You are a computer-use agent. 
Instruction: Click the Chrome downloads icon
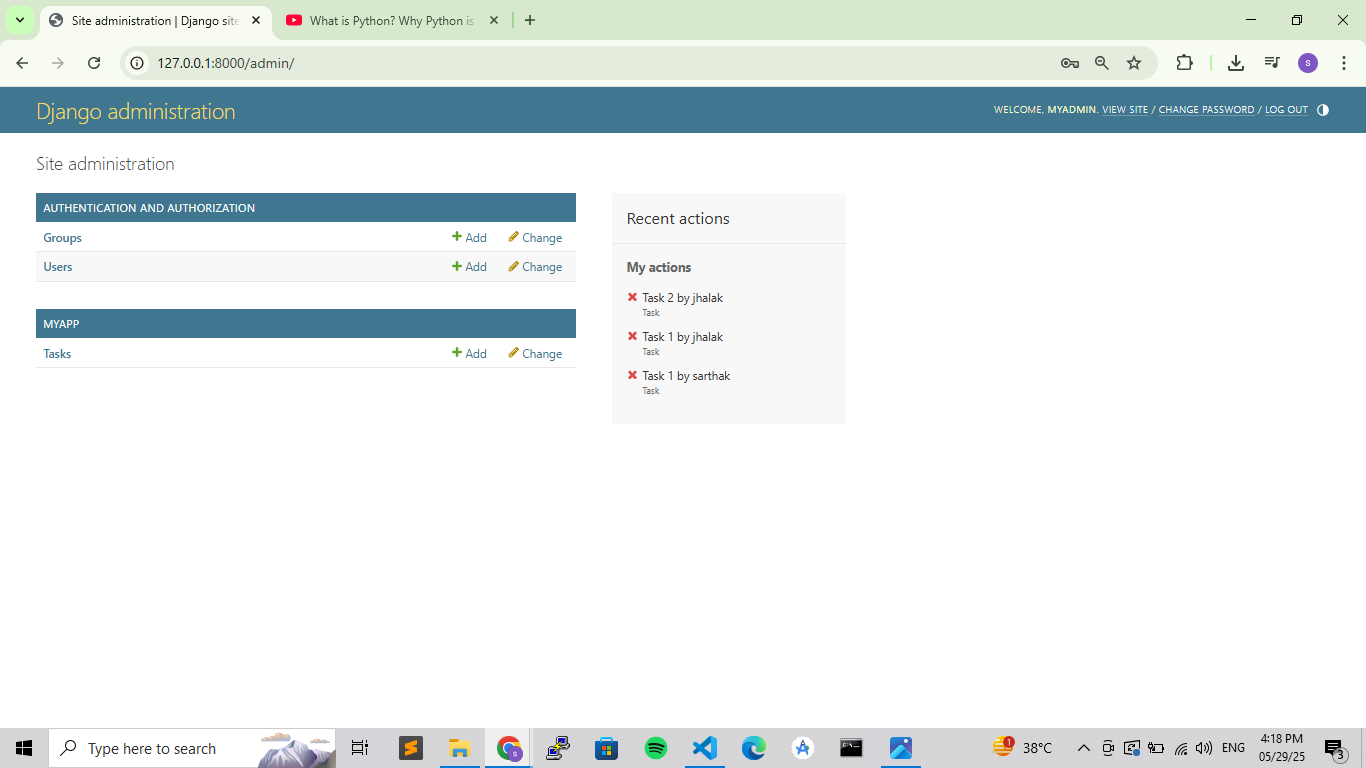(1236, 63)
